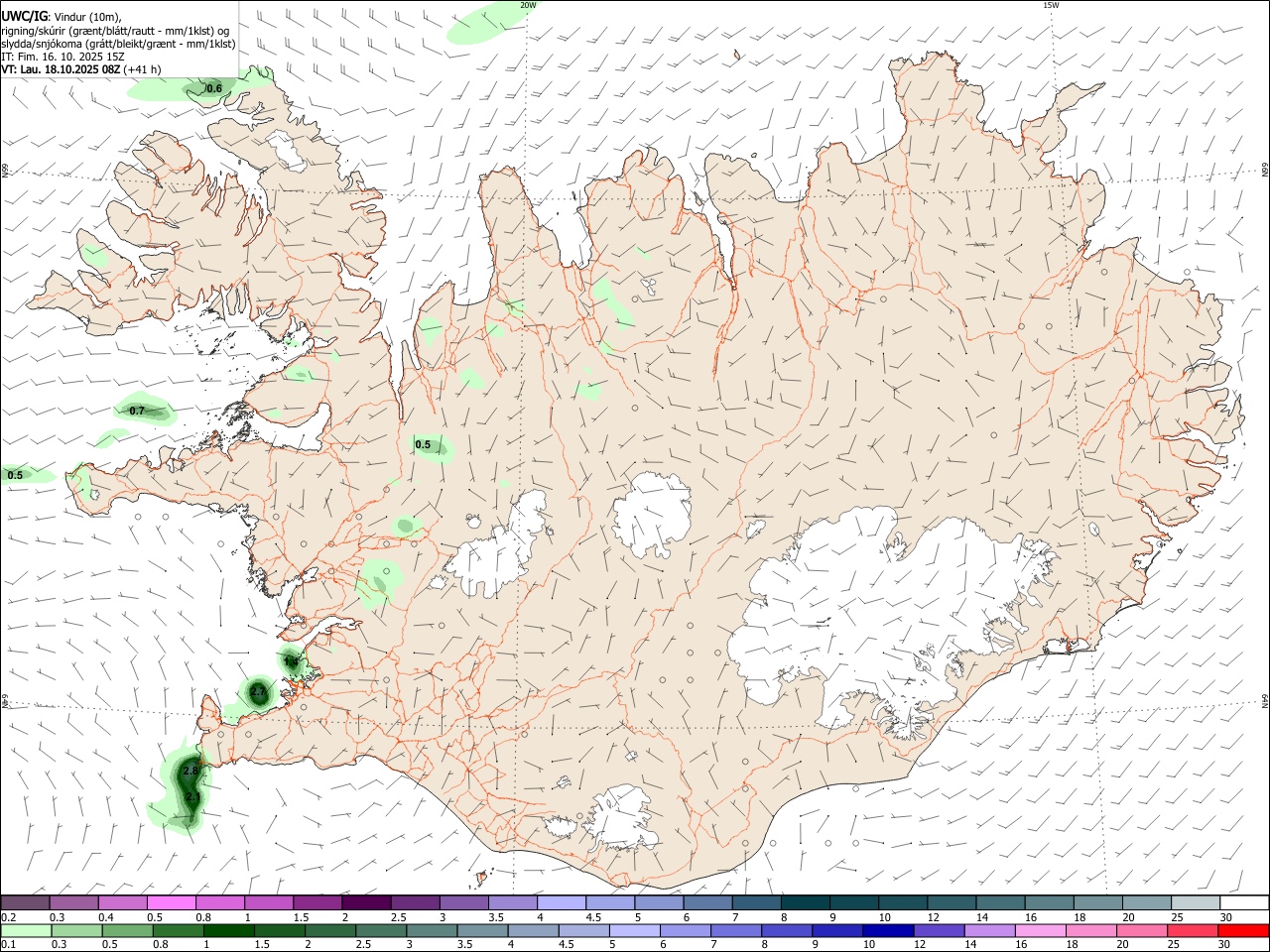Screen dimensions: 1270x952
Task: Pick the medium green swatch at lower legend 0.5
Action: [127, 930]
